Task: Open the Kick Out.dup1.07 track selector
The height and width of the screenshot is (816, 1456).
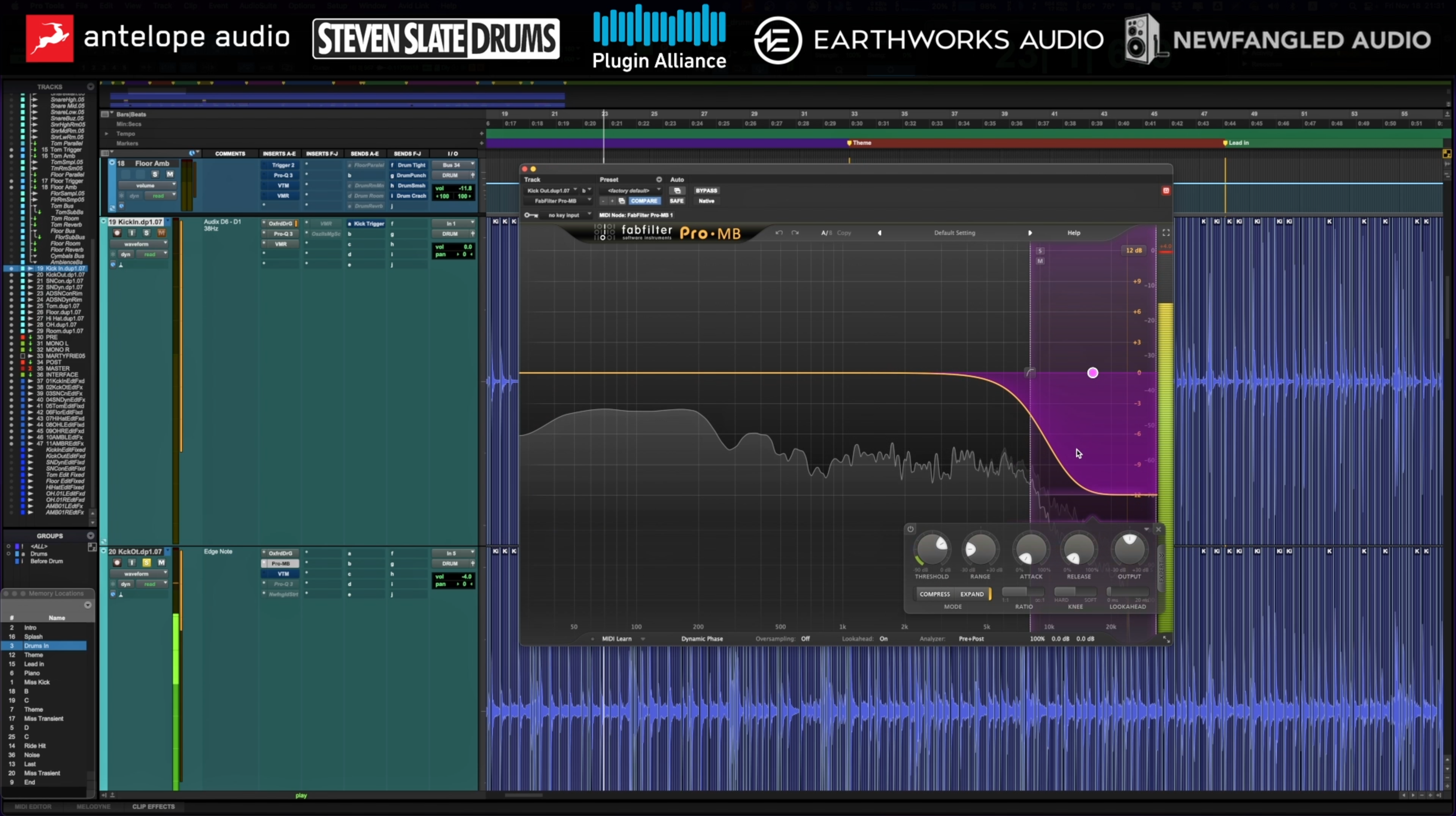Action: (551, 191)
